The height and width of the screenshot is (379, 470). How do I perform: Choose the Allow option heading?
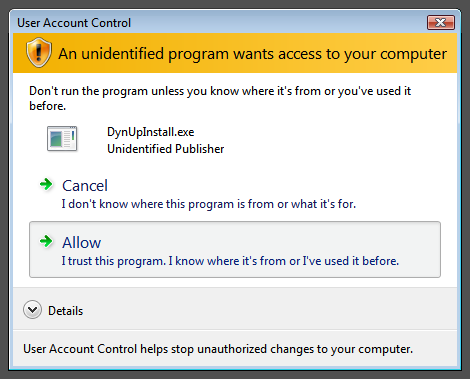(x=82, y=243)
